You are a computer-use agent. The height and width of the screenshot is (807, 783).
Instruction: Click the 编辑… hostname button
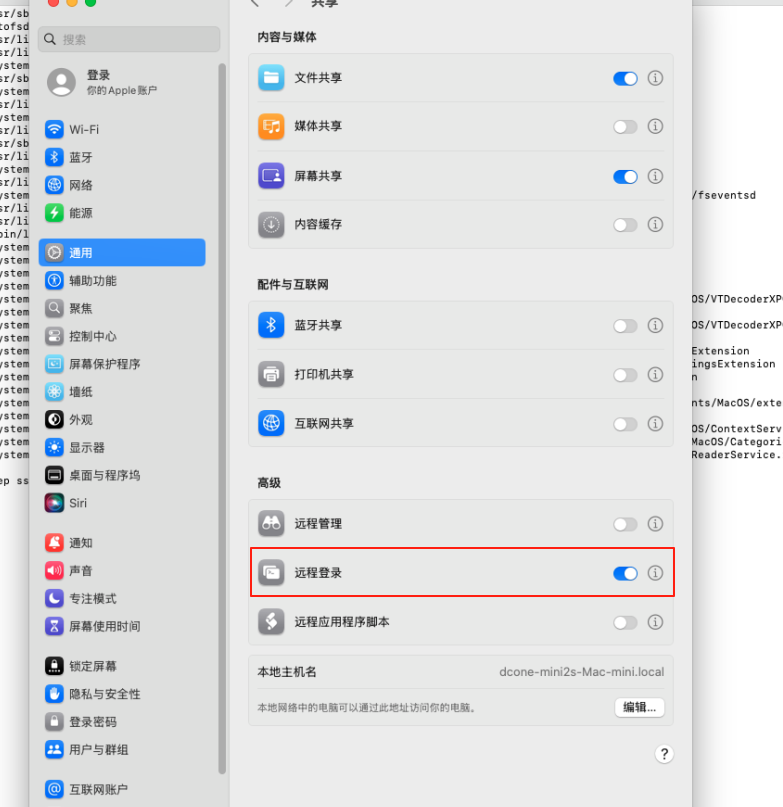pos(639,708)
